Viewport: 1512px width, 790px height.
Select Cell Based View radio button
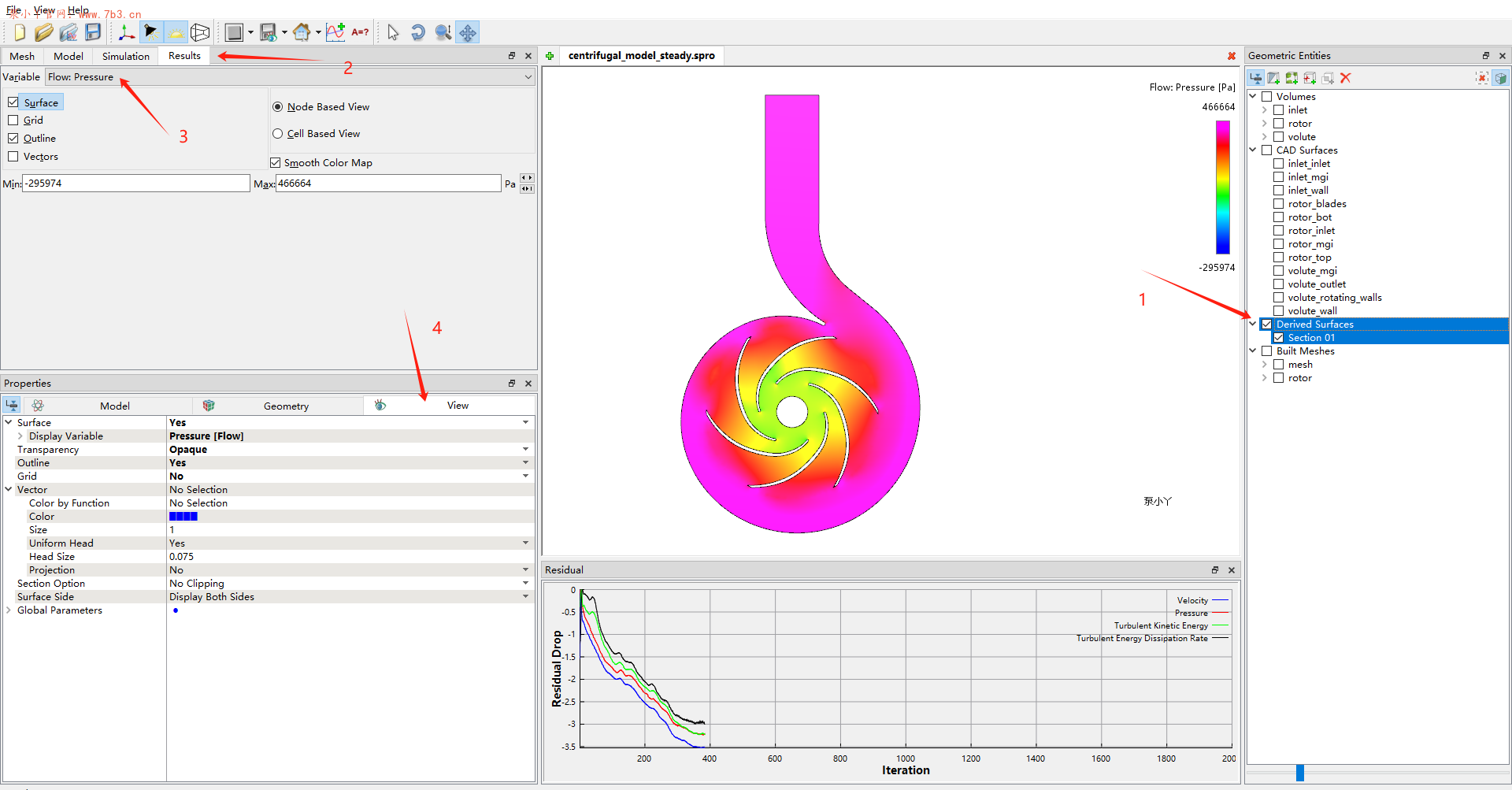[278, 134]
